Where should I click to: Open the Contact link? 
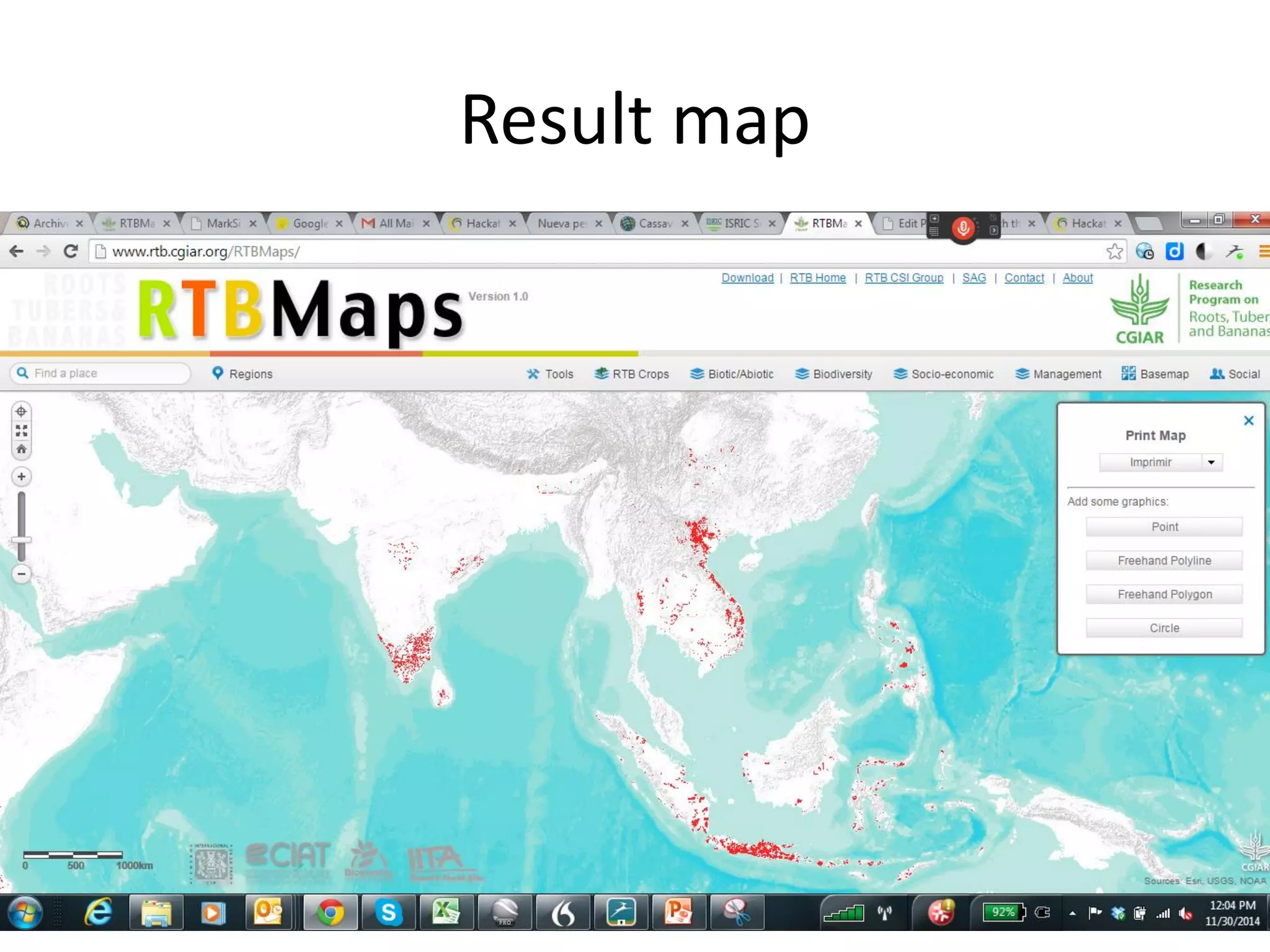pyautogui.click(x=1024, y=278)
